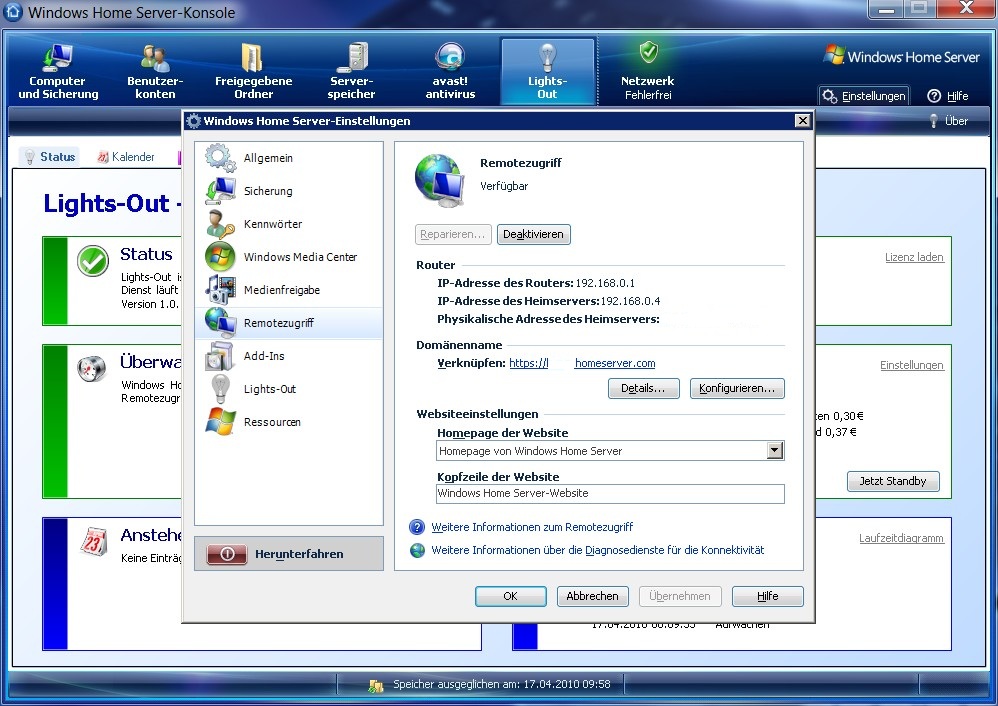The width and height of the screenshot is (998, 706).
Task: Click the Abbrechen button
Action: pyautogui.click(x=593, y=597)
